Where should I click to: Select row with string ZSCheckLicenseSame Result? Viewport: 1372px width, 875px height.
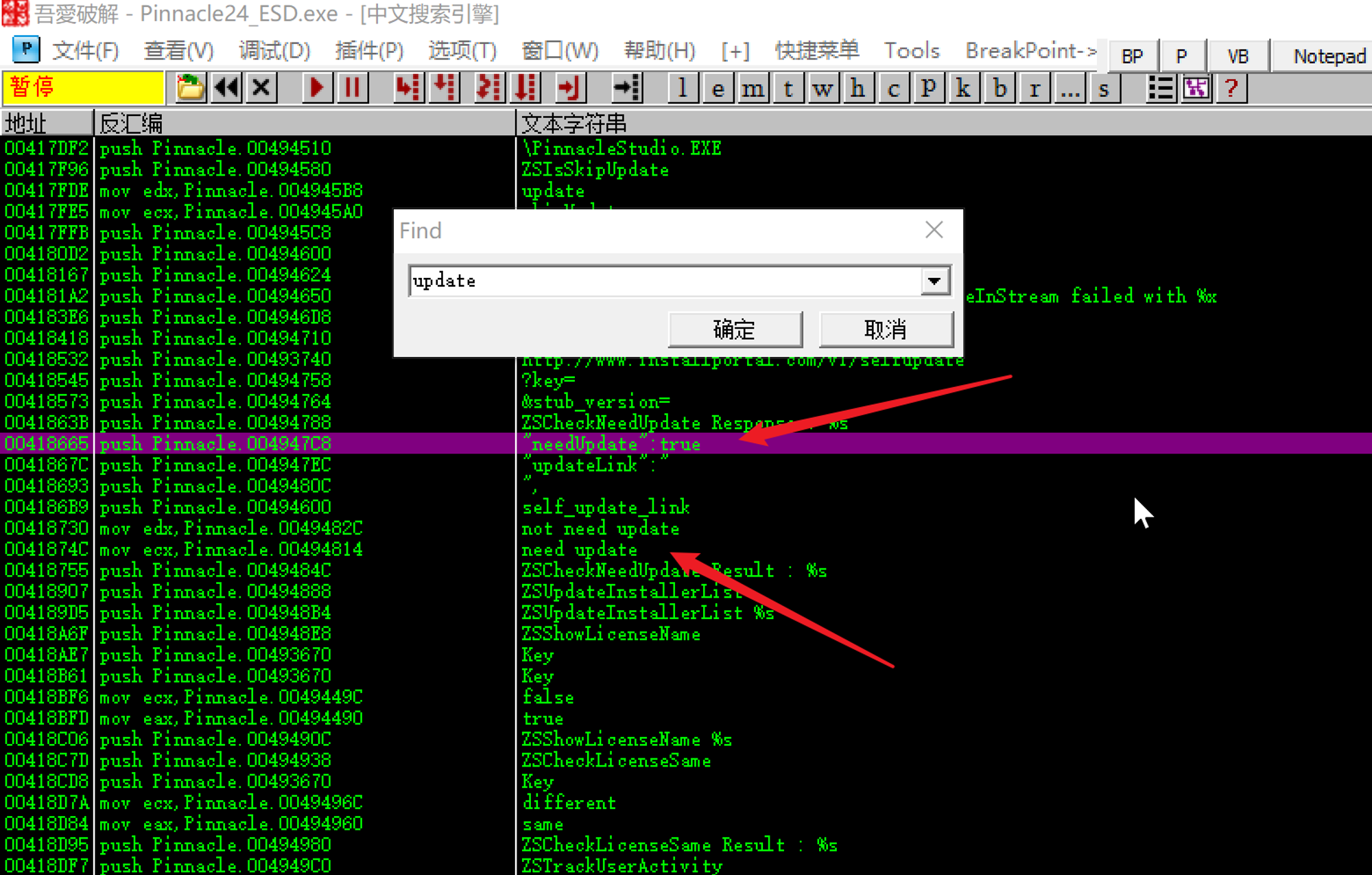(x=686, y=845)
